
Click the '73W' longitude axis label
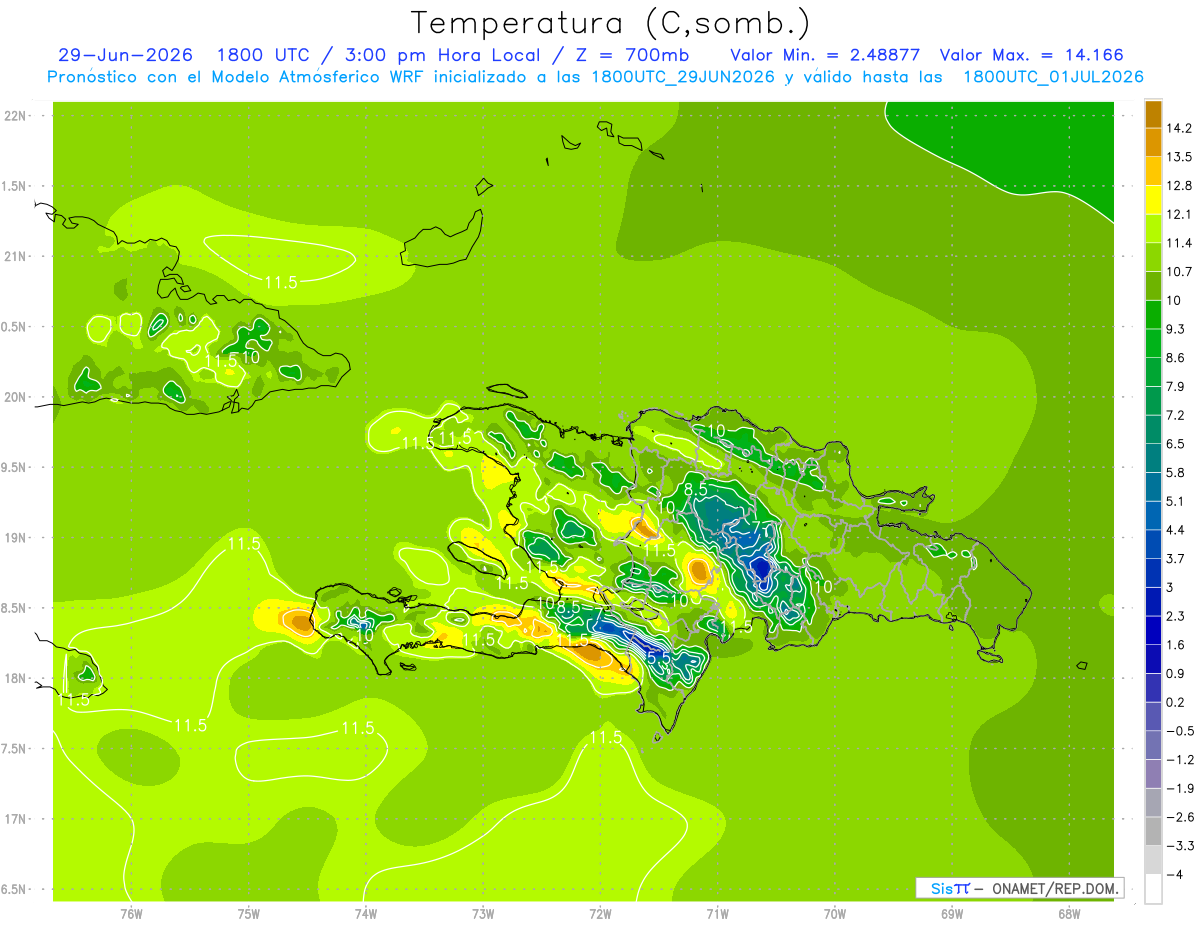pyautogui.click(x=483, y=914)
